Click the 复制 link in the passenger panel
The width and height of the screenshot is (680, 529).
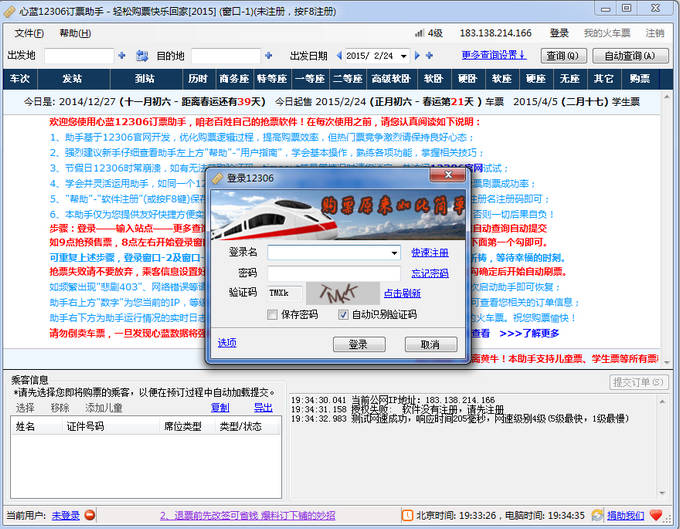click(x=220, y=408)
